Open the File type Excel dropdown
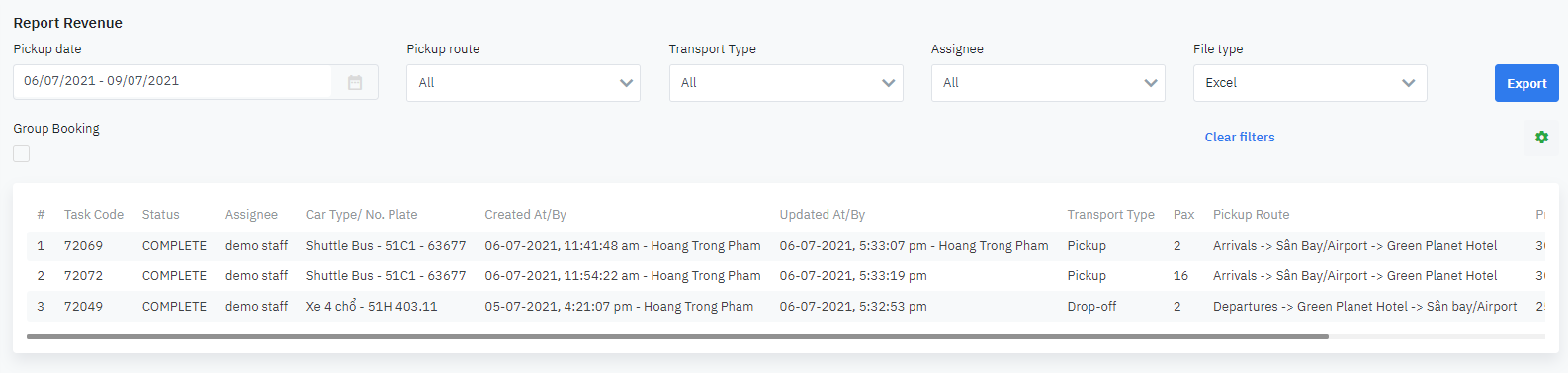This screenshot has height=373, width=1568. pyautogui.click(x=1310, y=83)
